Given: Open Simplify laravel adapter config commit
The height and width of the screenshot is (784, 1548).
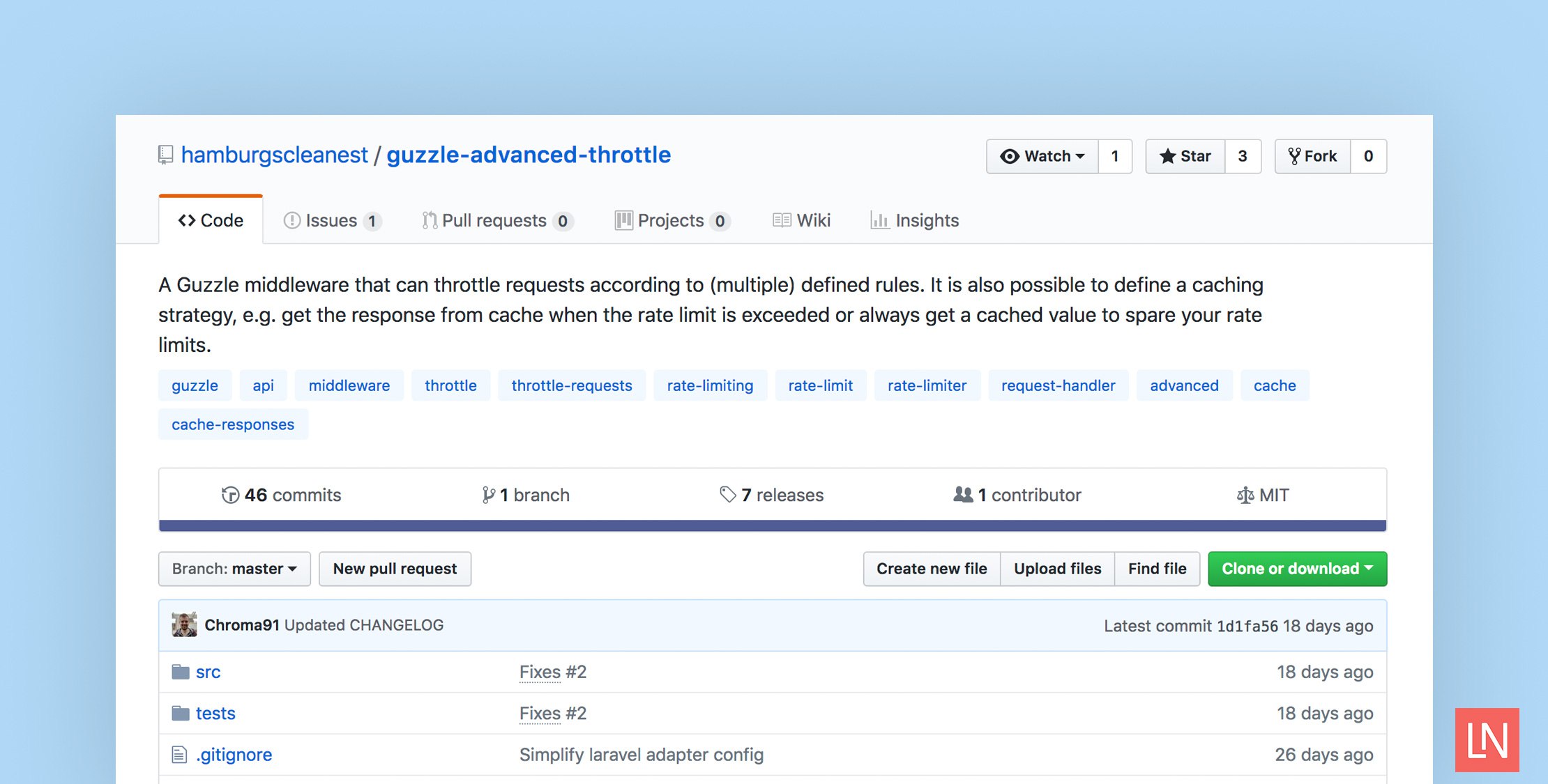Looking at the screenshot, I should [x=642, y=755].
